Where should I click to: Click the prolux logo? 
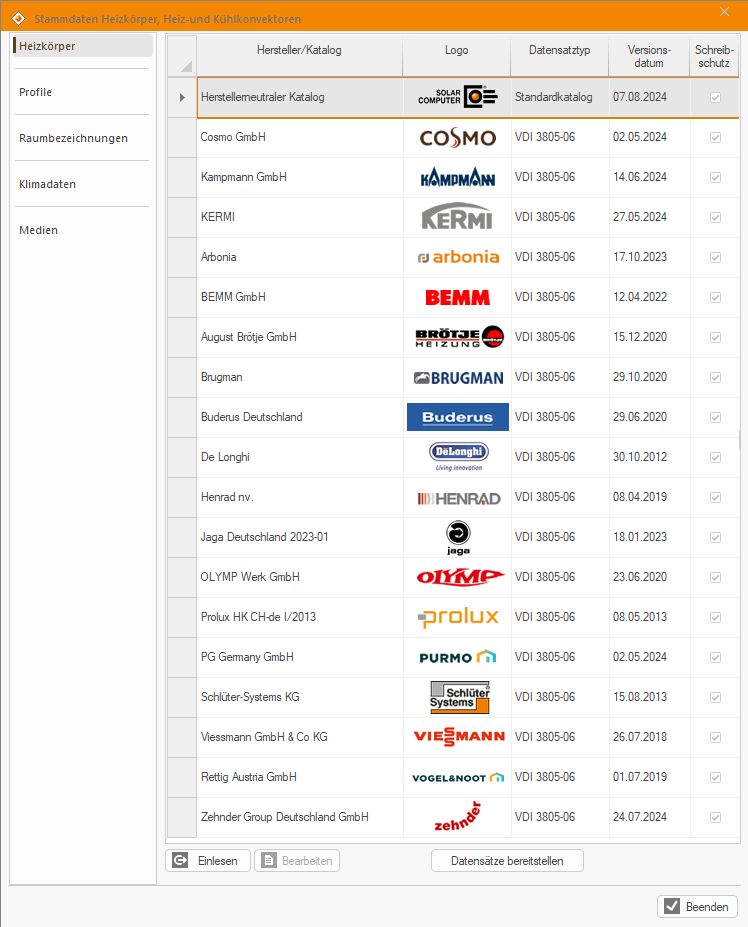click(458, 617)
